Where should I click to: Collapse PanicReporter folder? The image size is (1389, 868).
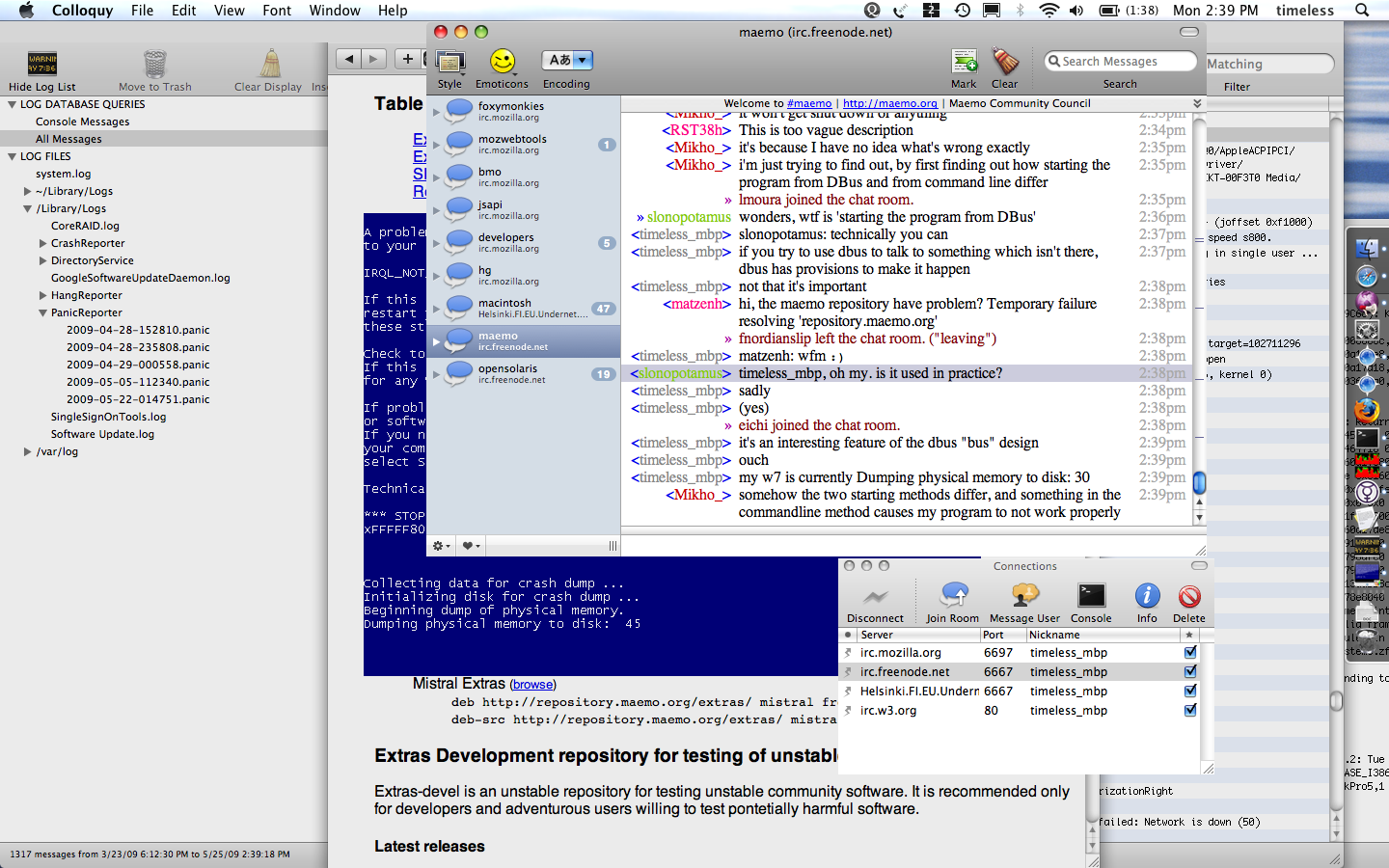tap(42, 312)
